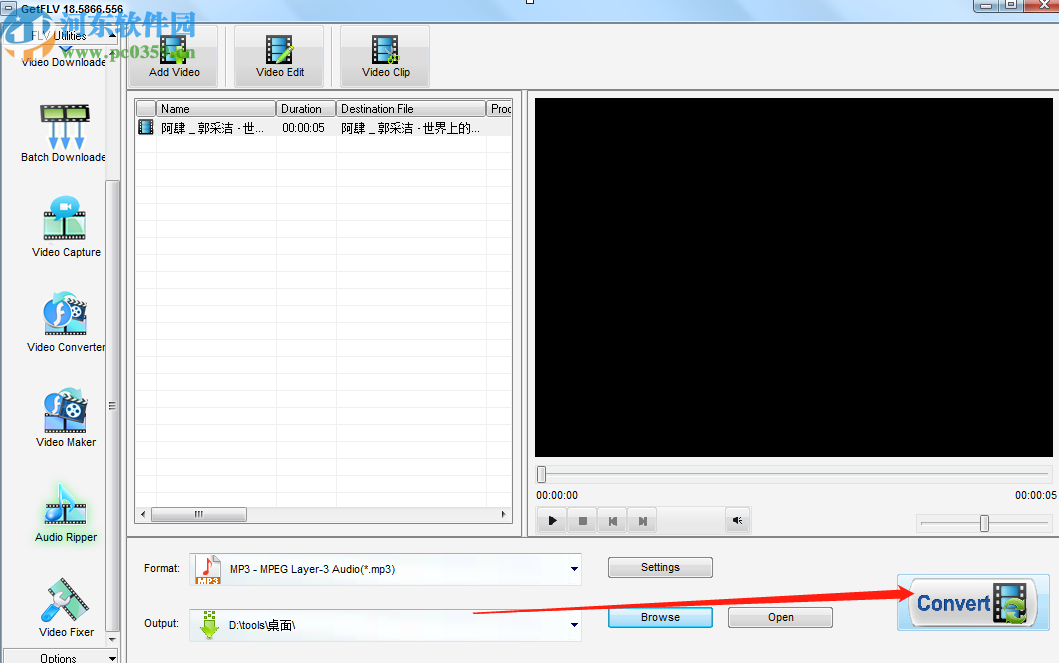Click the D:\tools output path field
This screenshot has width=1059, height=663.
[385, 625]
